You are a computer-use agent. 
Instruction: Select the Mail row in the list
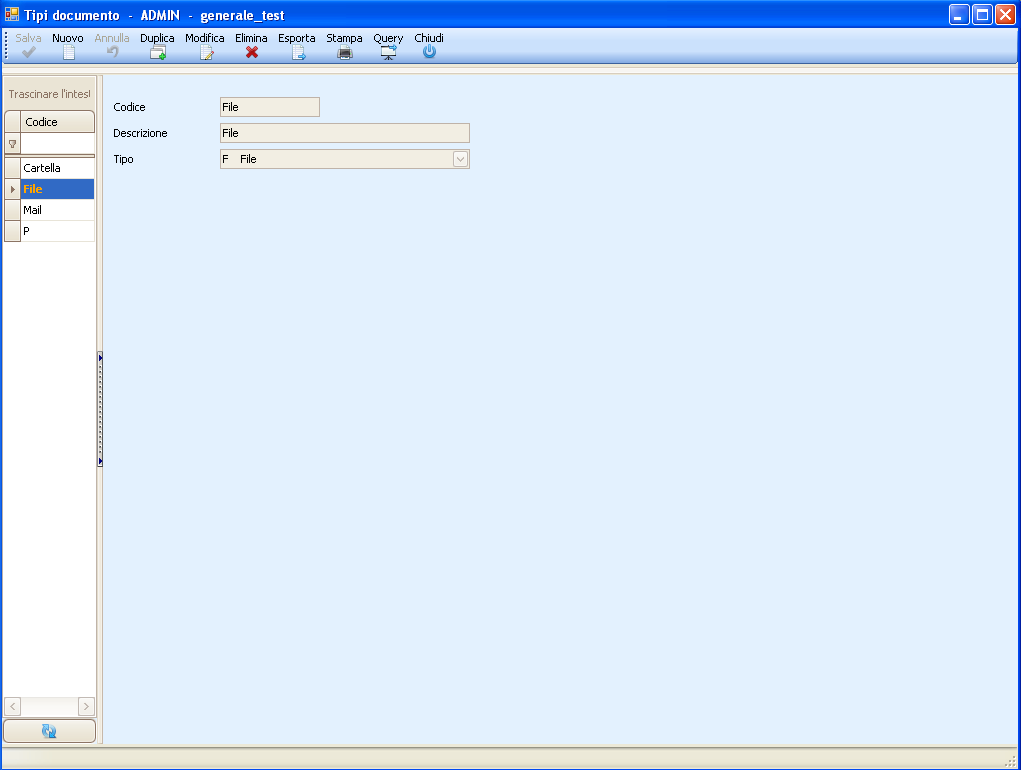pyautogui.click(x=57, y=210)
